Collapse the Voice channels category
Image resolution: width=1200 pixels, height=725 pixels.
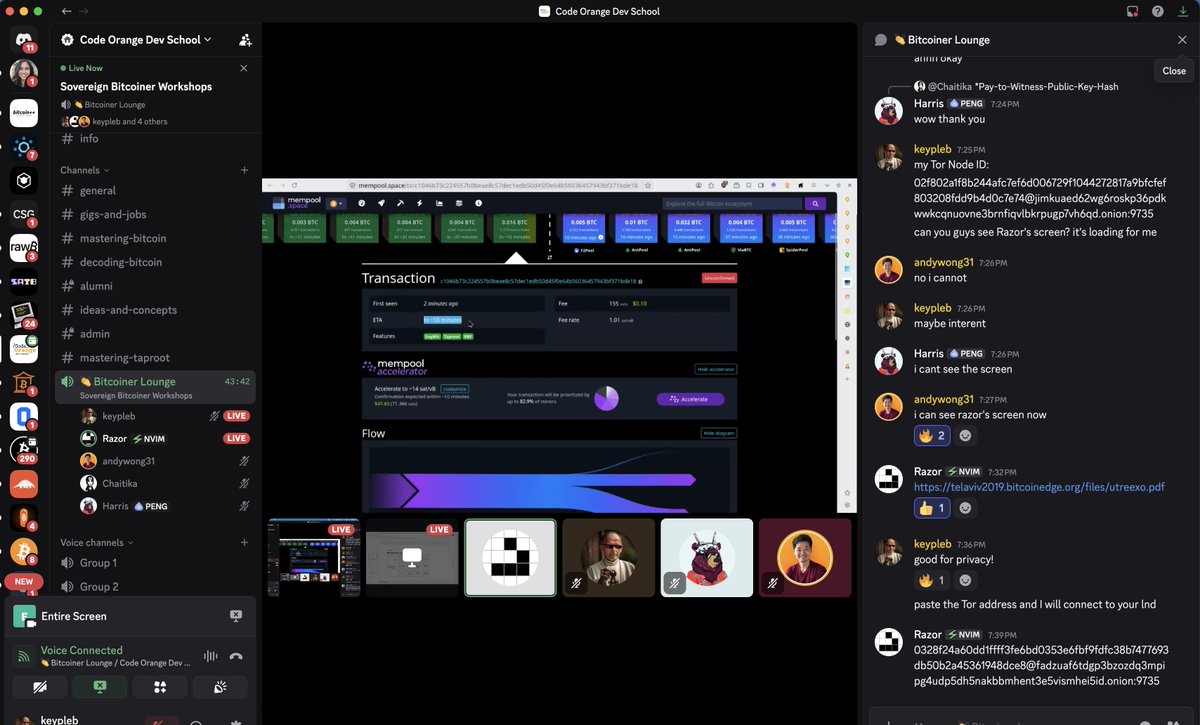[x=98, y=542]
